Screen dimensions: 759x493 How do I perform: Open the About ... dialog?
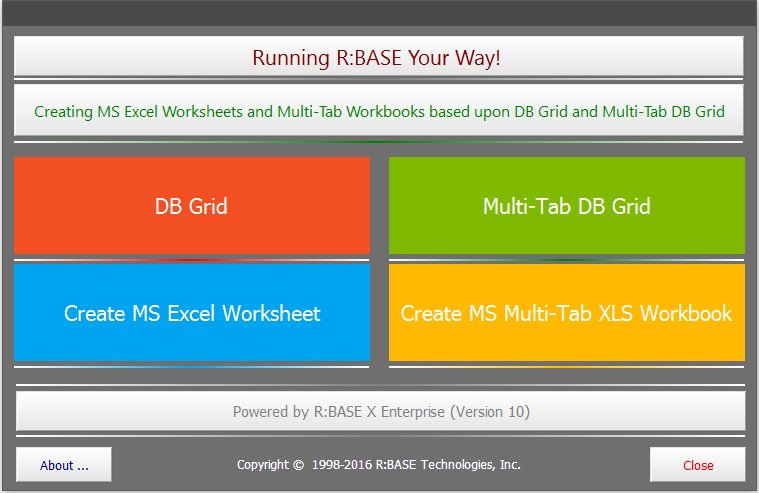(64, 465)
